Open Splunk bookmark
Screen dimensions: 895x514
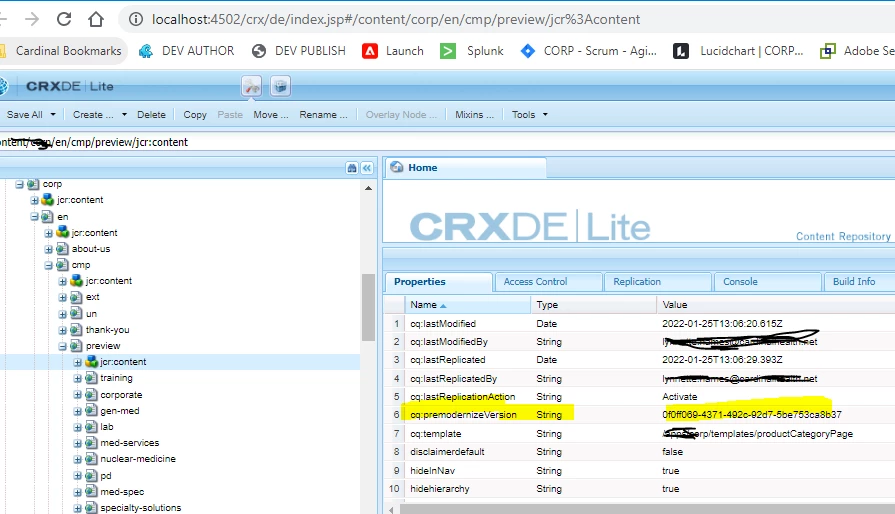(x=471, y=51)
